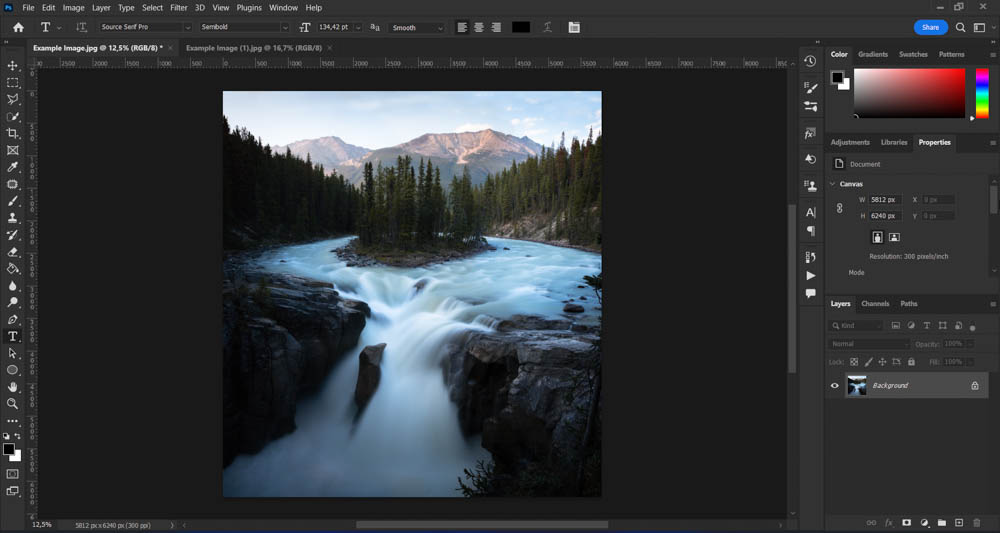Click center text alignment icon
This screenshot has width=1000, height=533.
(479, 27)
